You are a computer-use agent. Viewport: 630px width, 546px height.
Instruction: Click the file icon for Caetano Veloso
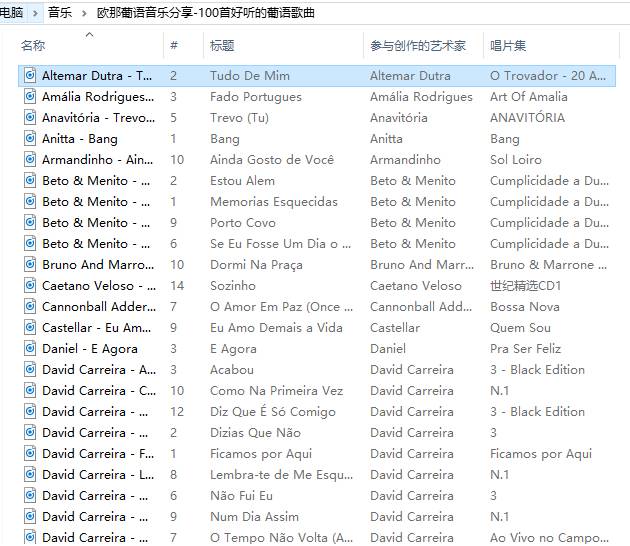[x=30, y=285]
